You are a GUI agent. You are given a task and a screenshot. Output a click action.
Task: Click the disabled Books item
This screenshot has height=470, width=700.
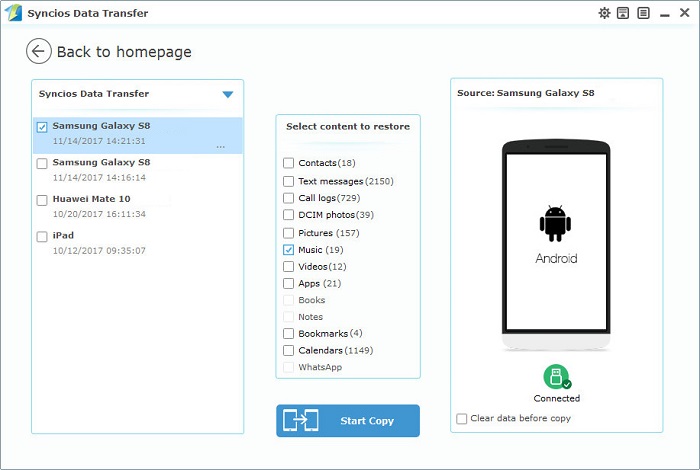coord(312,300)
